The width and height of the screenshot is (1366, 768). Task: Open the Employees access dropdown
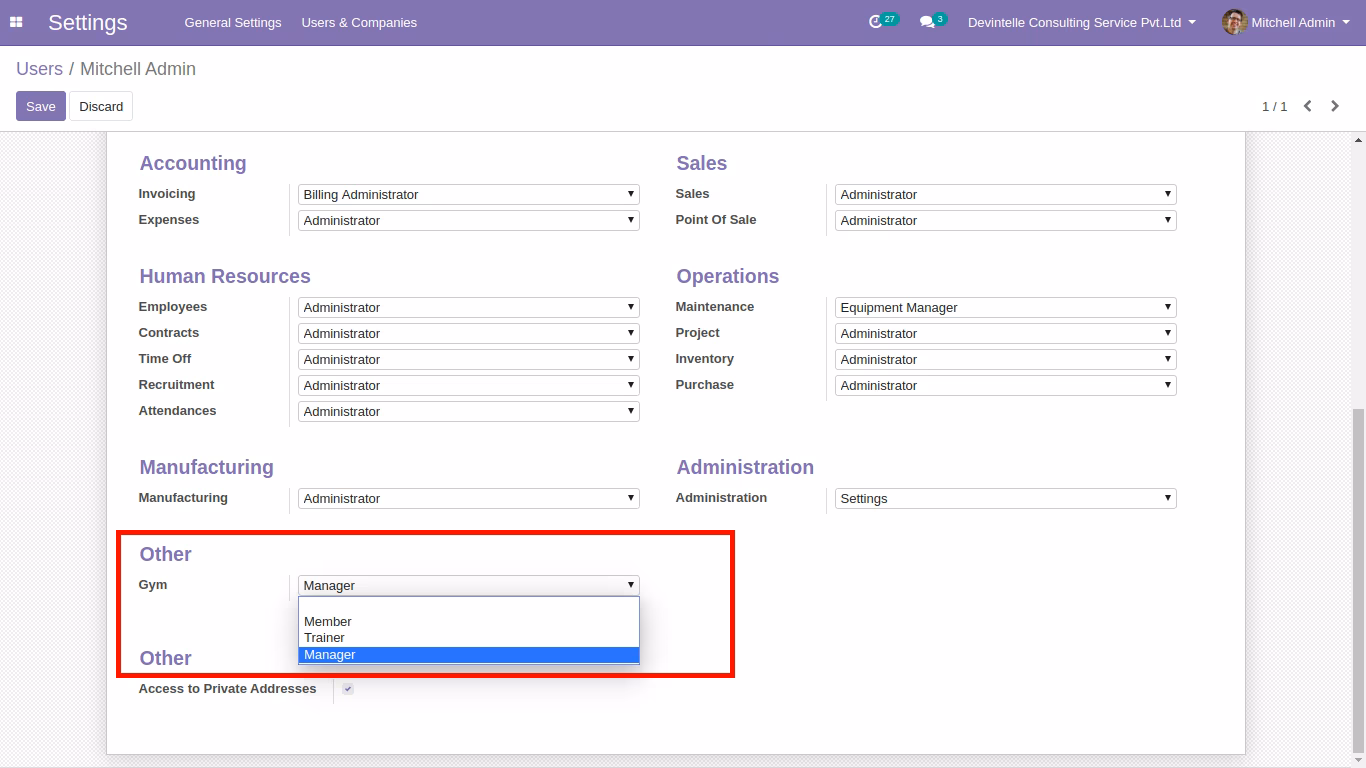(x=469, y=307)
